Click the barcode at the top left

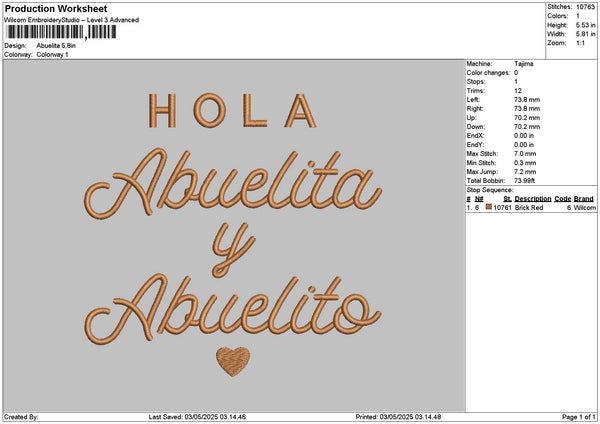(x=61, y=32)
